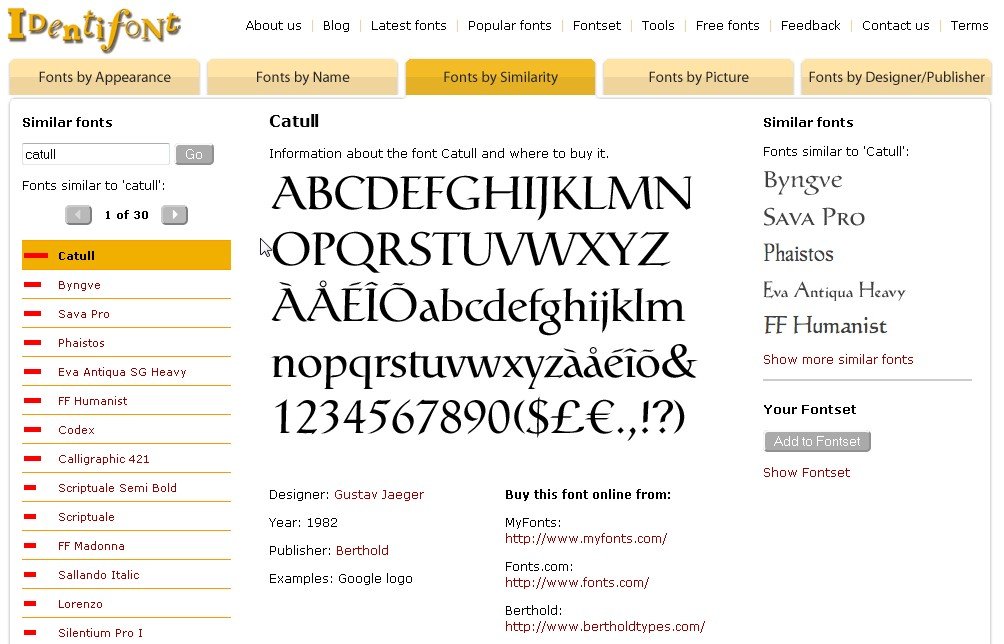This screenshot has height=644, width=1004.
Task: Click the previous page arrow
Action: coord(78,215)
